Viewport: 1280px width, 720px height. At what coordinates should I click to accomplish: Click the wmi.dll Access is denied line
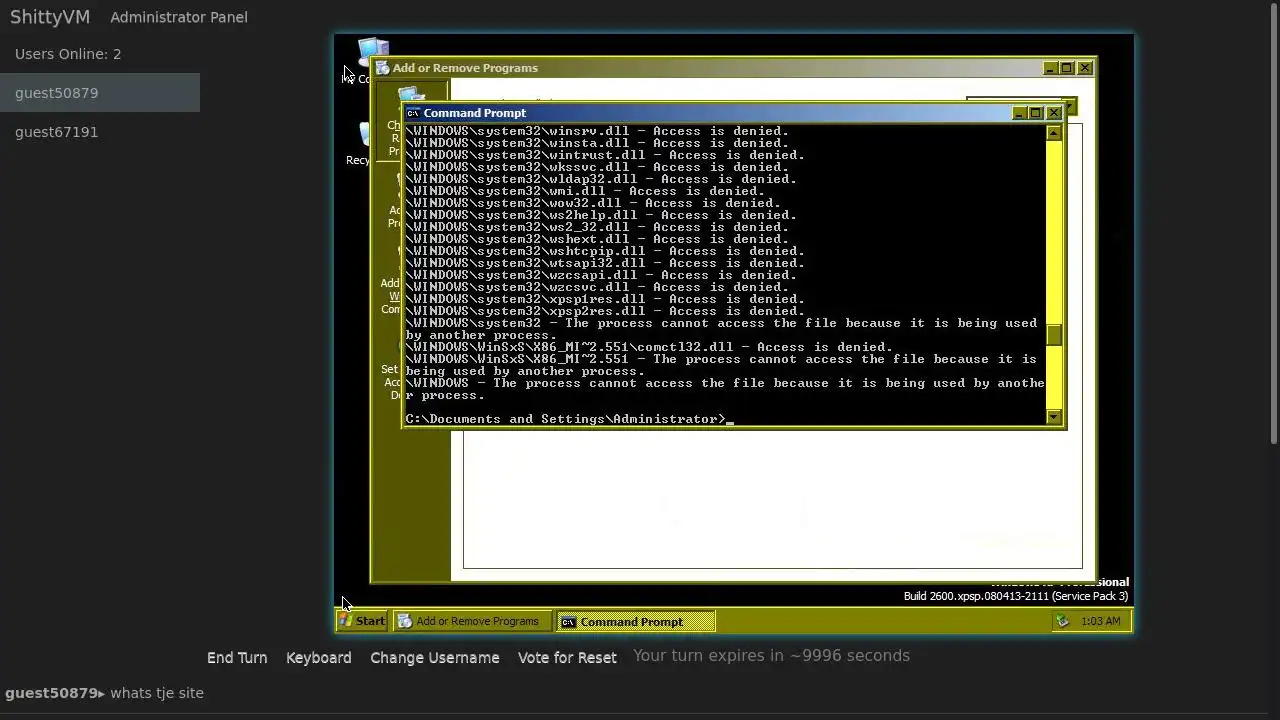click(585, 191)
